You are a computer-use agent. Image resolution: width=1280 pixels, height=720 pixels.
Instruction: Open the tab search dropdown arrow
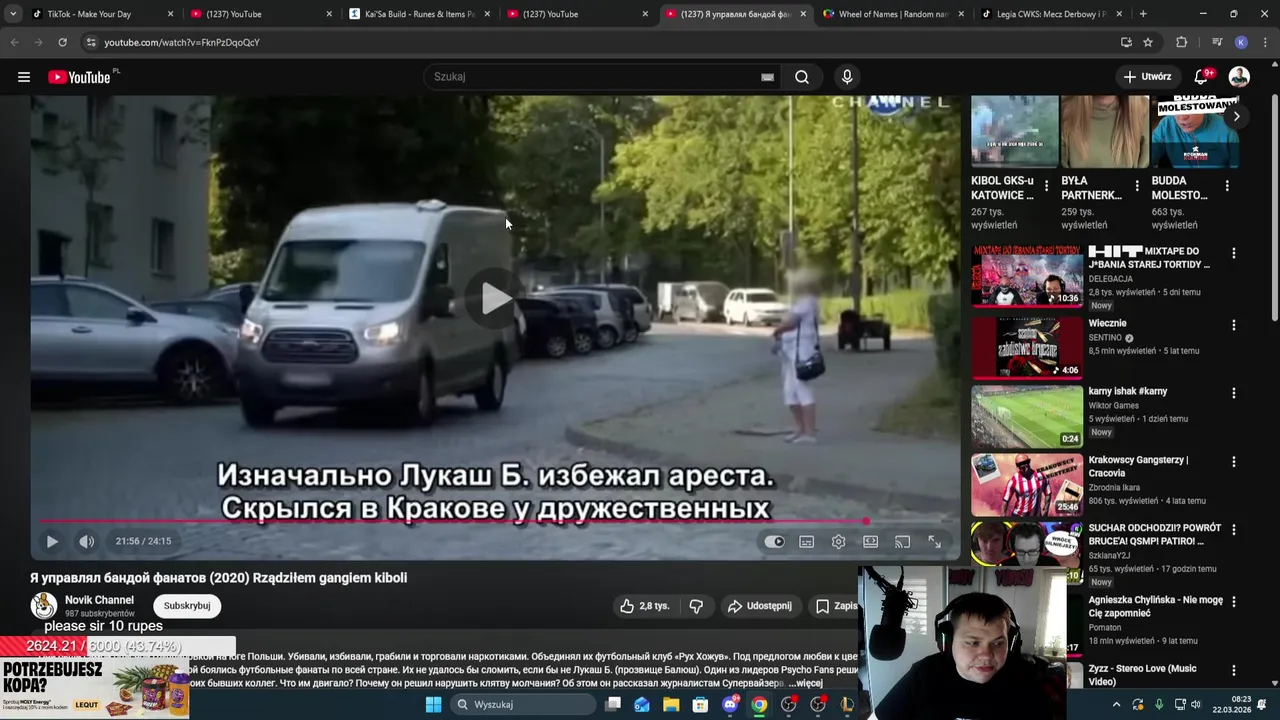[12, 14]
